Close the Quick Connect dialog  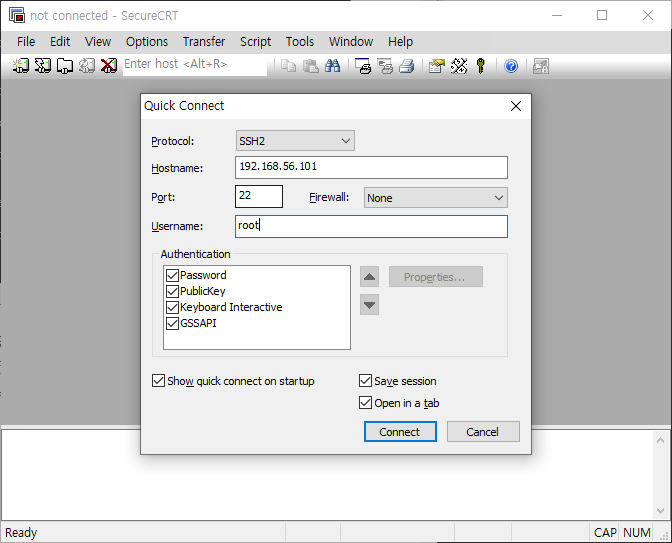516,106
